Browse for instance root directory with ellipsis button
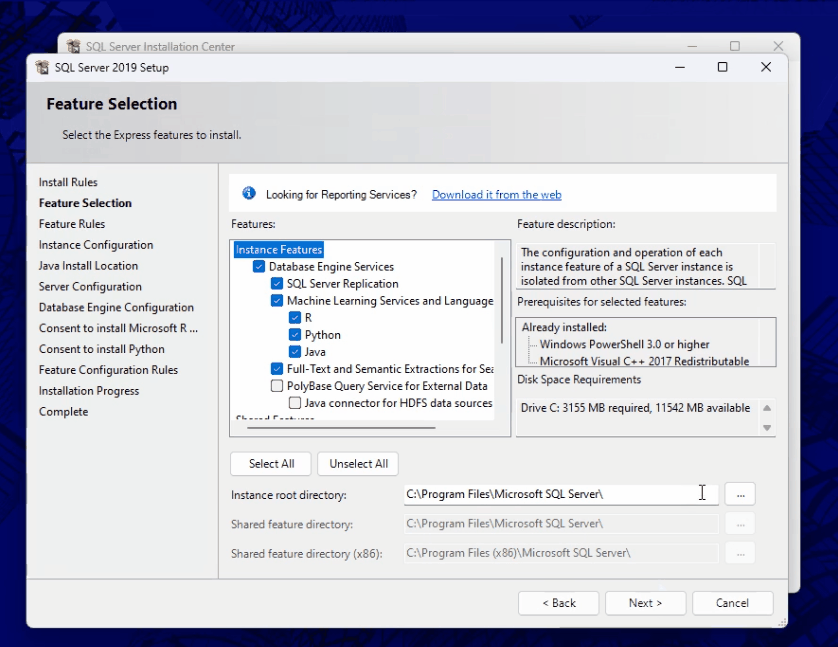838x647 pixels. pyautogui.click(x=740, y=493)
